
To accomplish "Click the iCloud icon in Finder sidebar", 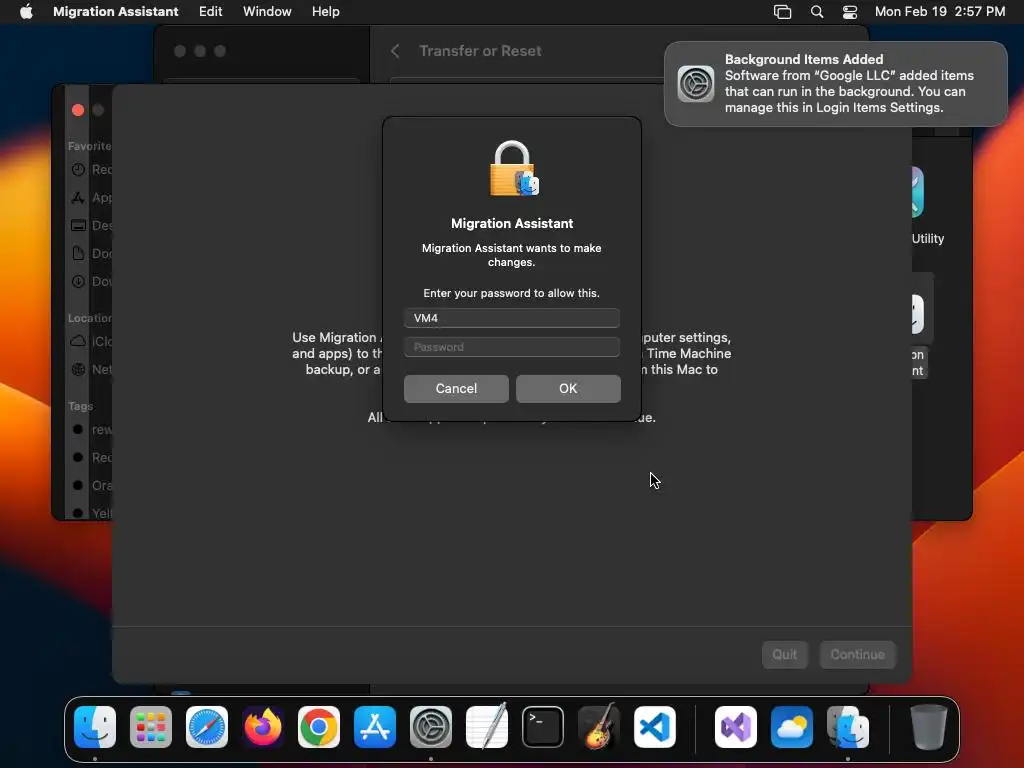I will tap(78, 341).
